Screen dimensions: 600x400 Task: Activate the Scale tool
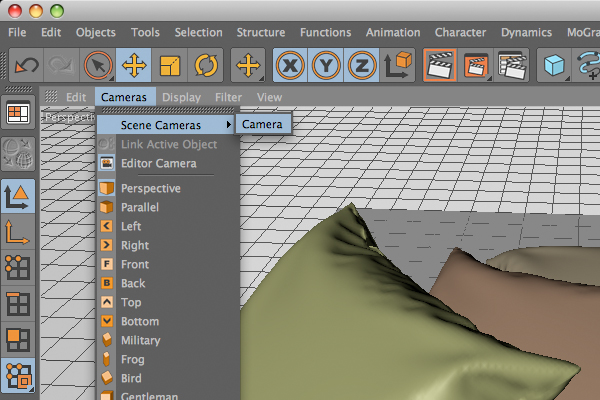click(x=170, y=65)
